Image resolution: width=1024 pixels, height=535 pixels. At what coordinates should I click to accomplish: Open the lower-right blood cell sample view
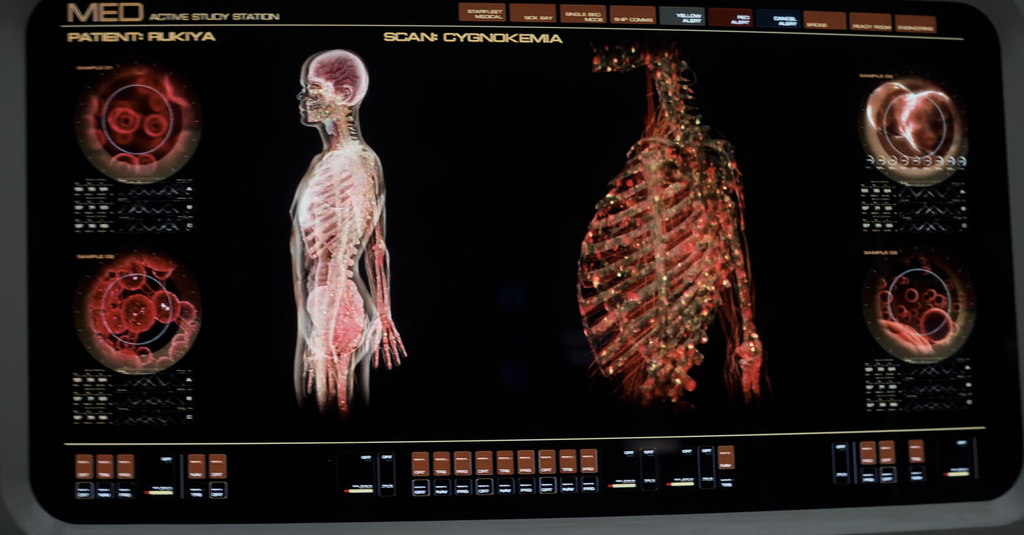click(x=918, y=306)
